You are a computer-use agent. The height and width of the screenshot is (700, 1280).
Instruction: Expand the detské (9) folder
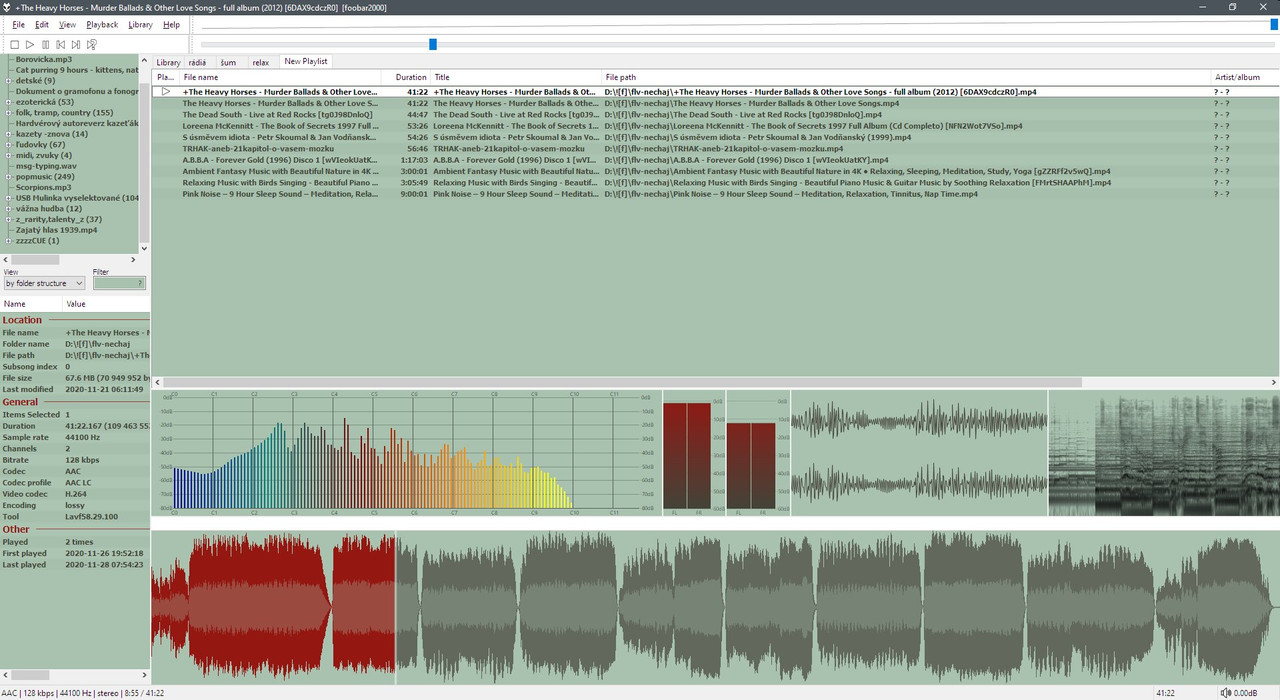pos(9,81)
